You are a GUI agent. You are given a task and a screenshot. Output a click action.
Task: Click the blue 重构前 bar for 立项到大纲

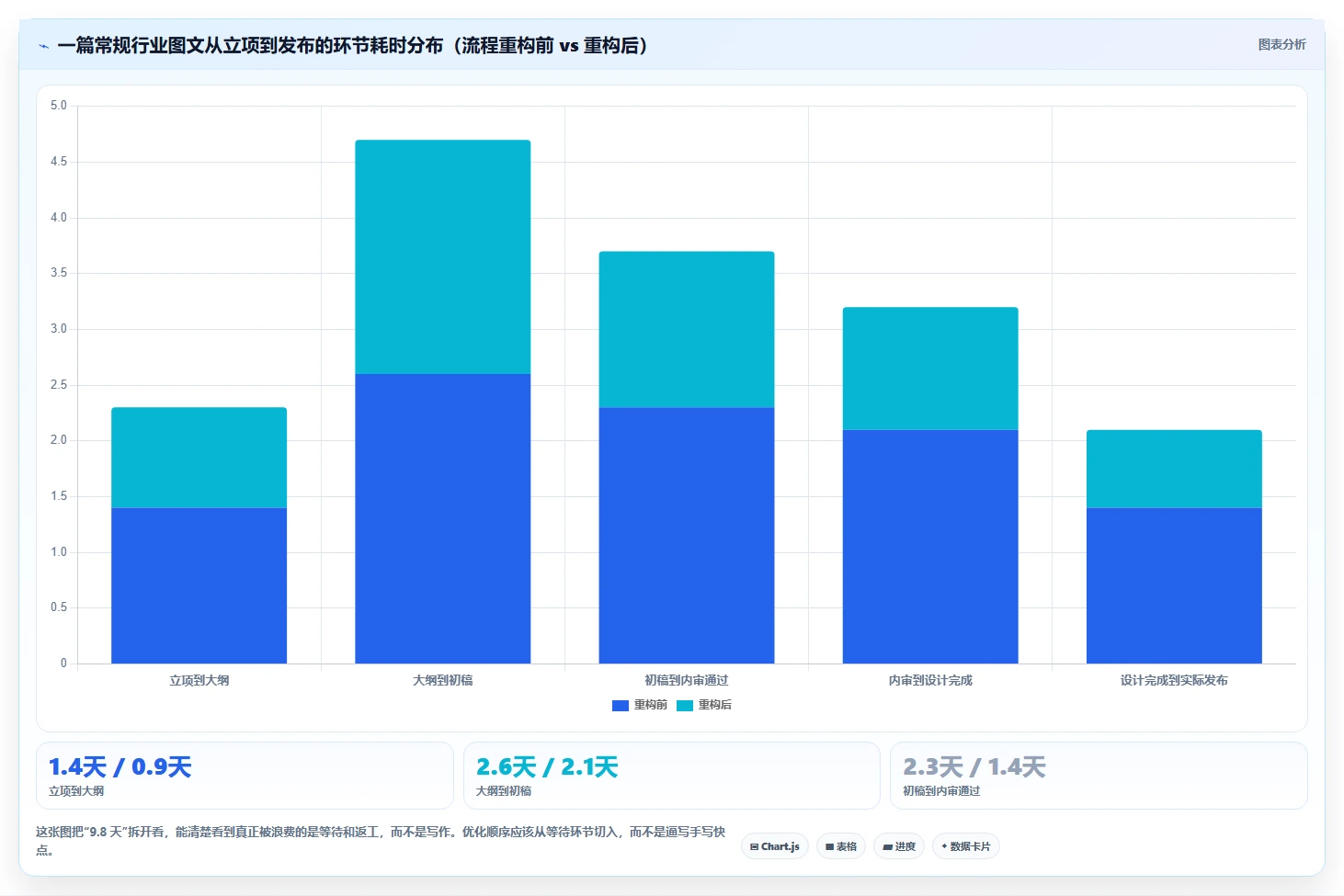click(x=199, y=585)
